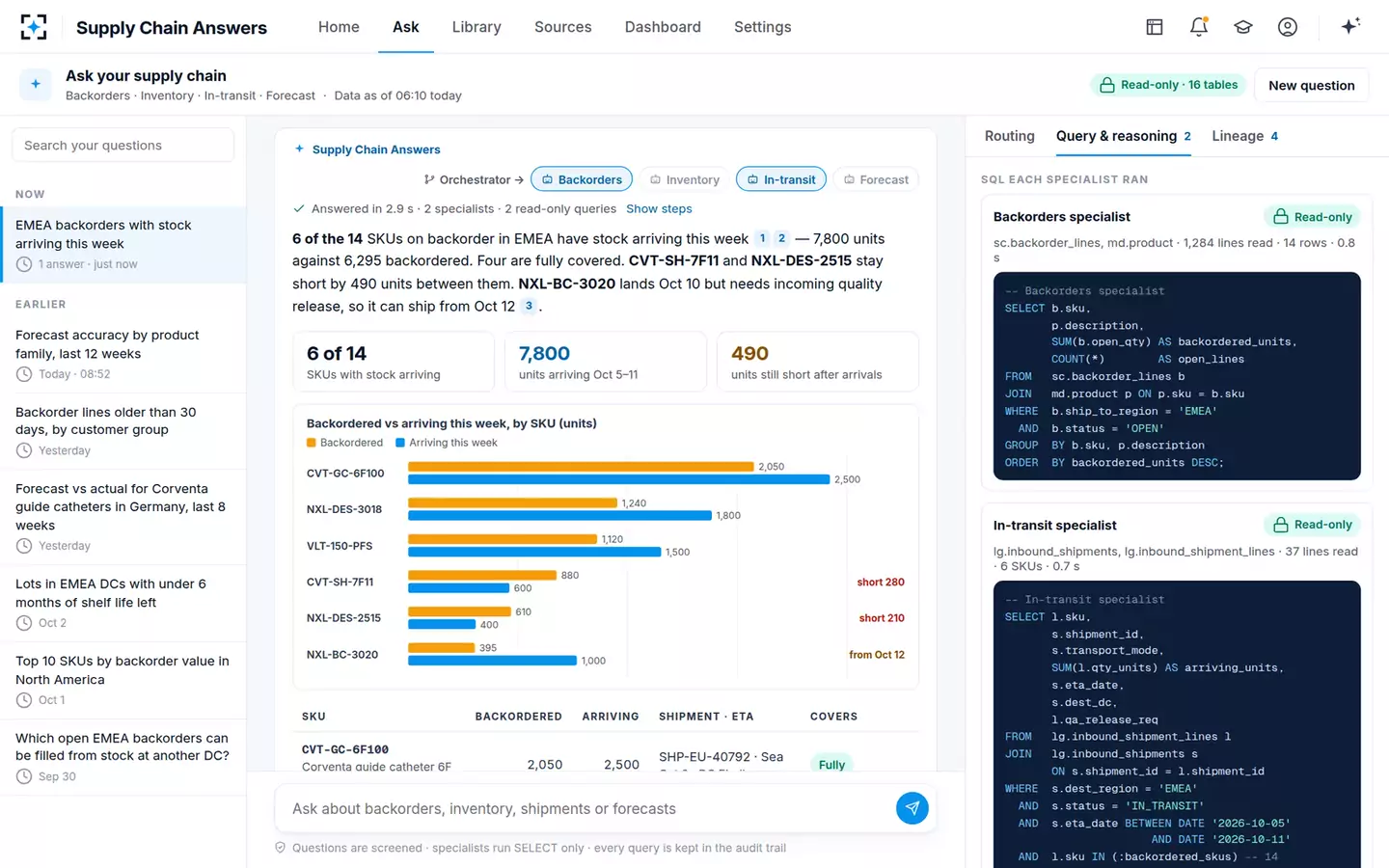Open Forecast accuracy by product family question
Image resolution: width=1389 pixels, height=868 pixels.
123,354
